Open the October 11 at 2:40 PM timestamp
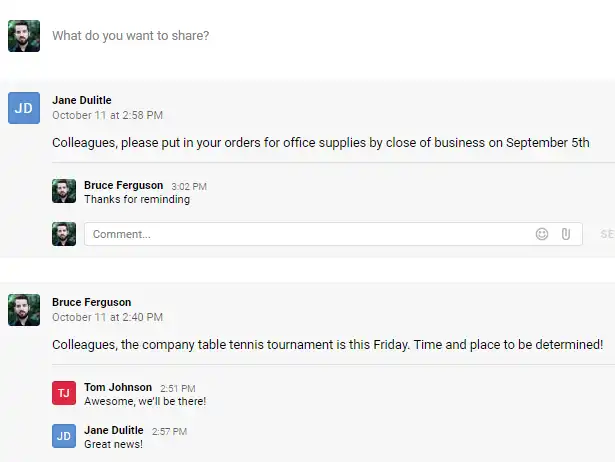The height and width of the screenshot is (462, 615). coord(107,317)
